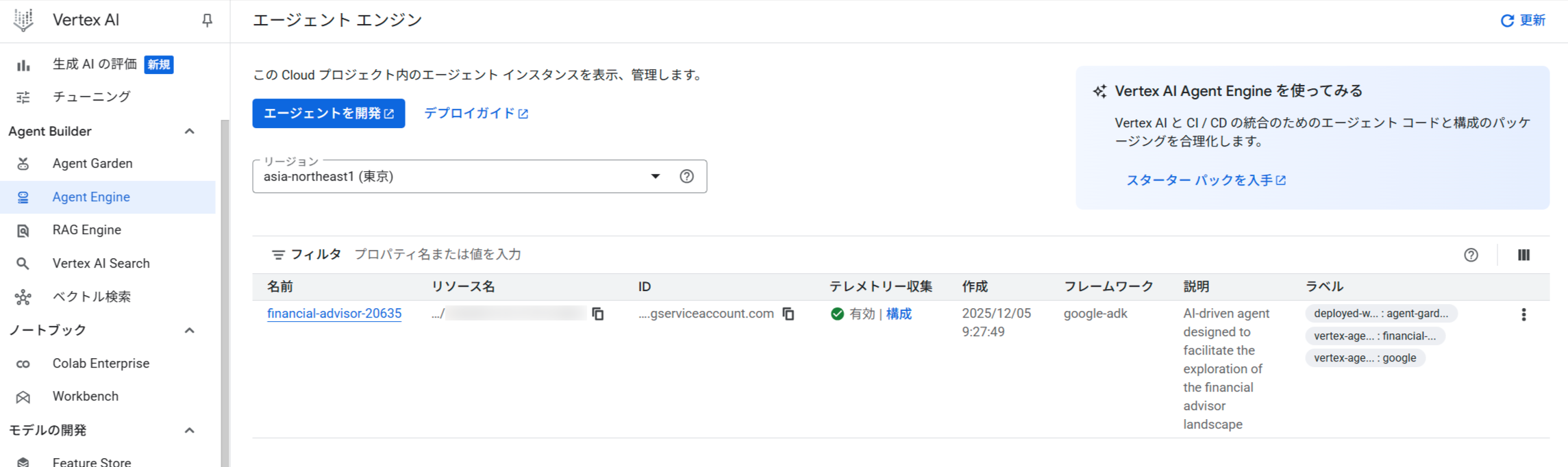Click the vertex-age... : financial-... label chip
This screenshot has height=467, width=1568.
1375,336
